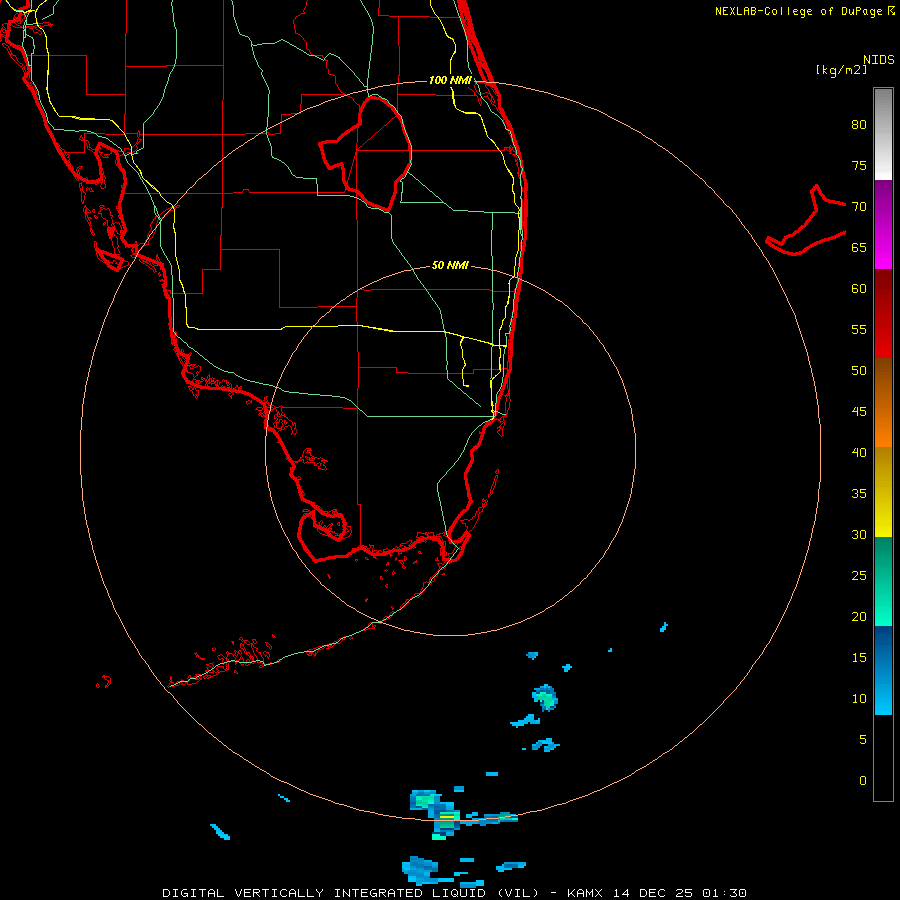Image resolution: width=900 pixels, height=900 pixels.
Task: Pick the magenta segment of the color scale
Action: 883,225
